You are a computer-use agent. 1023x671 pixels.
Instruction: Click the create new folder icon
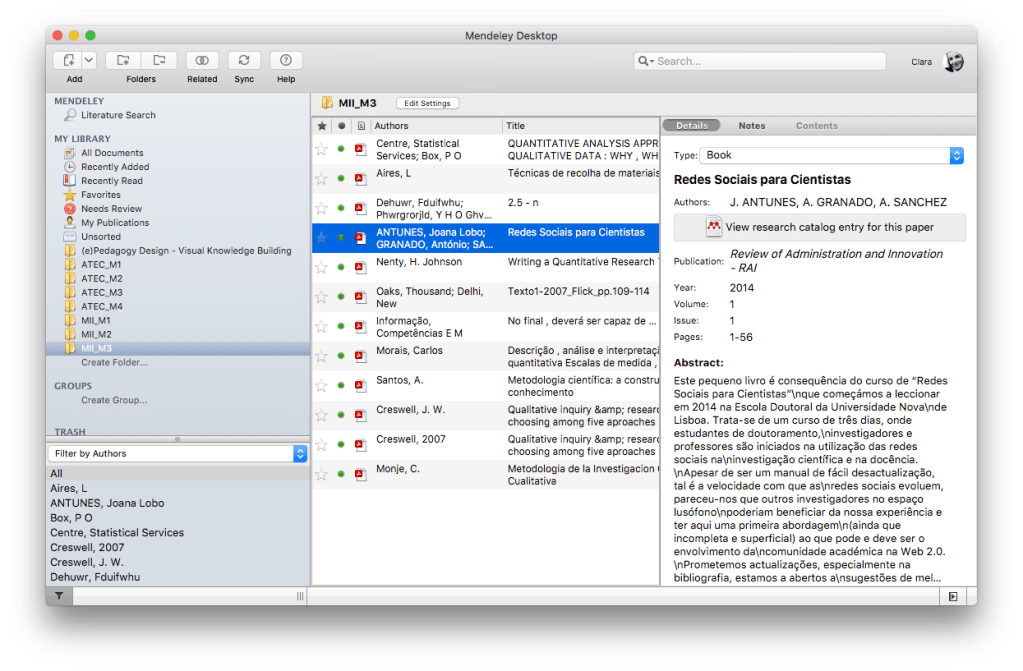124,61
